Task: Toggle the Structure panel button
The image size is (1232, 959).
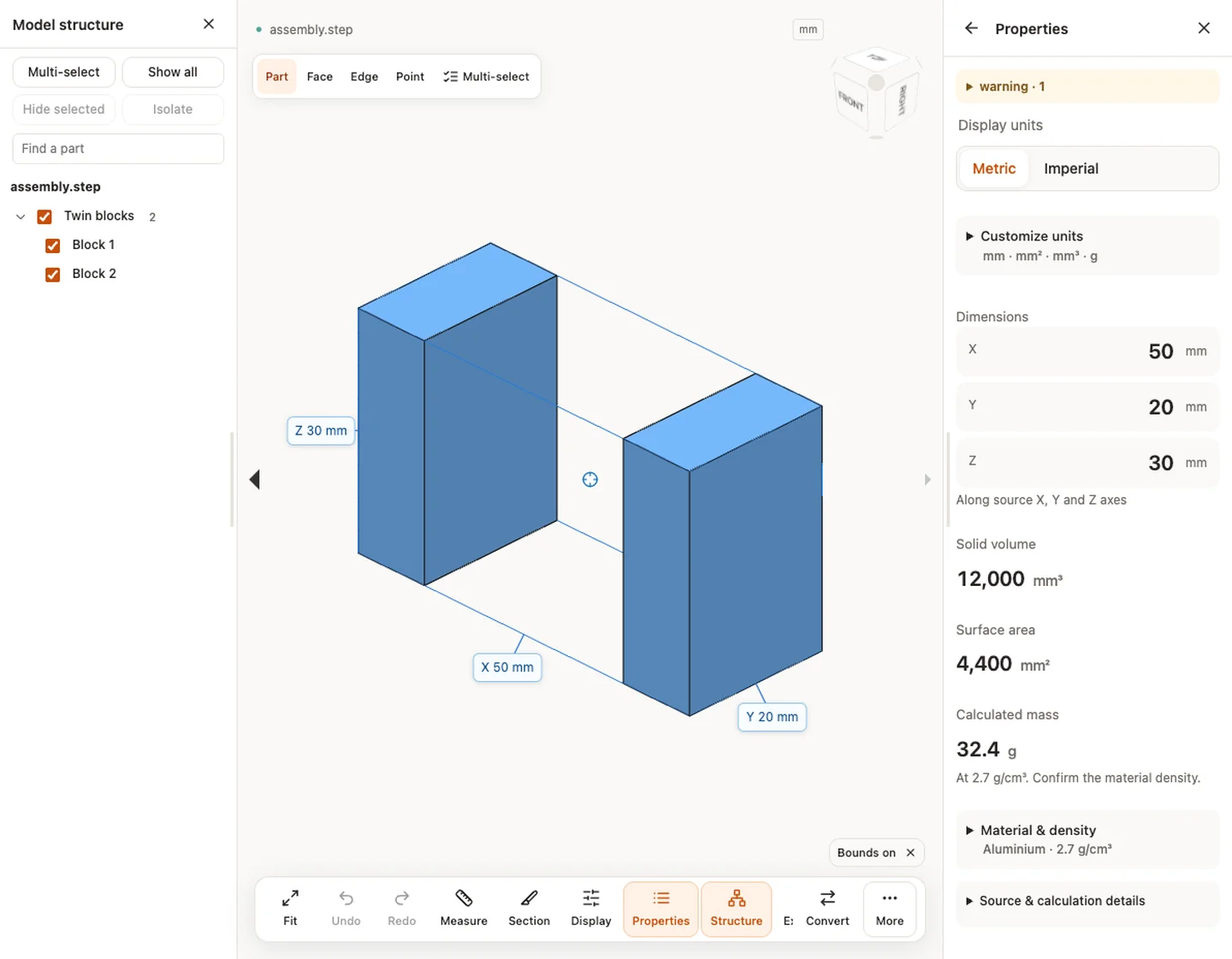Action: click(x=736, y=909)
